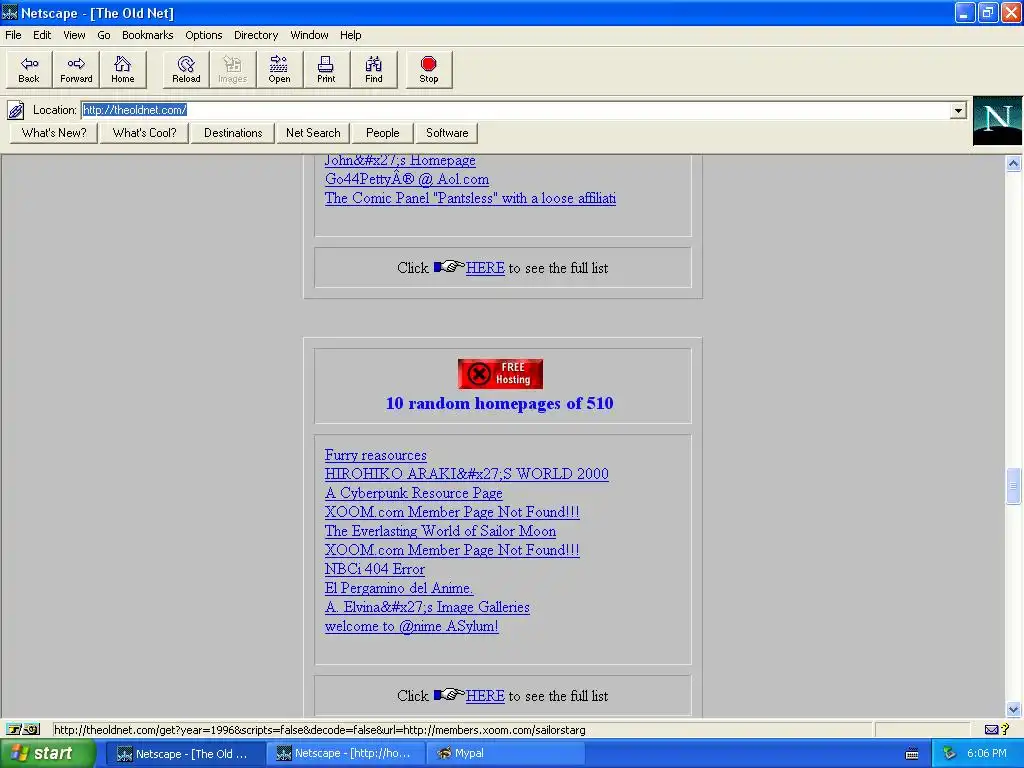This screenshot has height=768, width=1024.
Task: Click the Forward toolbar button
Action: pos(76,70)
